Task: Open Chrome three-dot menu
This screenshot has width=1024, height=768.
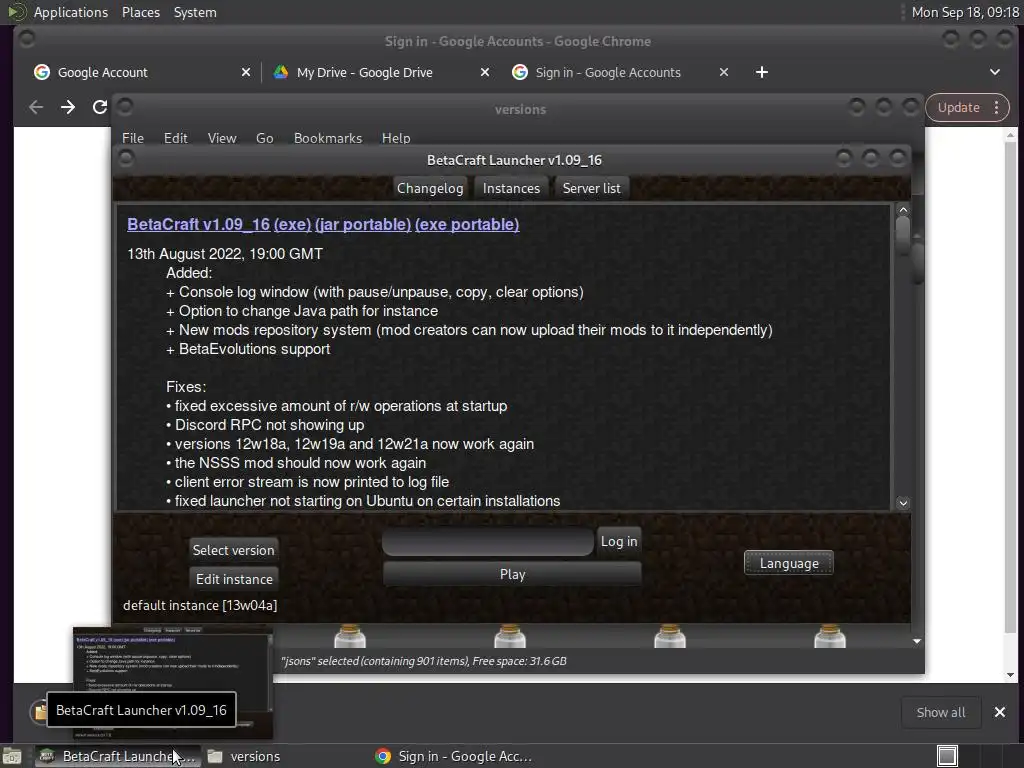Action: [x=997, y=108]
